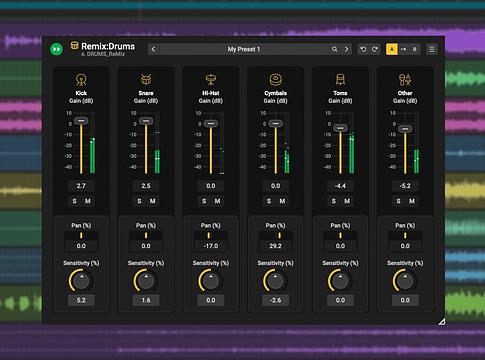Screen dimensions: 485x360
Task: Select the B comparison state
Action: tap(414, 49)
